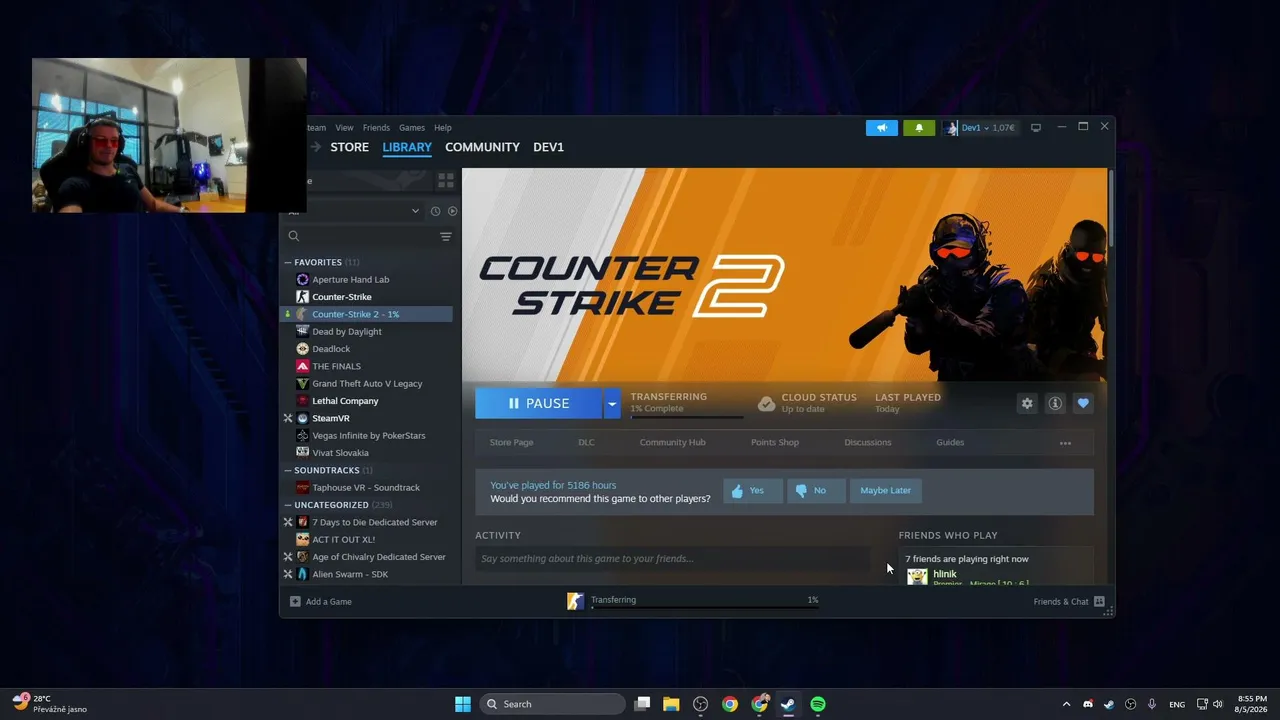Screen dimensions: 1280x720
Task: Select the Grand Theft Auto V Legacy icon
Action: tap(303, 384)
